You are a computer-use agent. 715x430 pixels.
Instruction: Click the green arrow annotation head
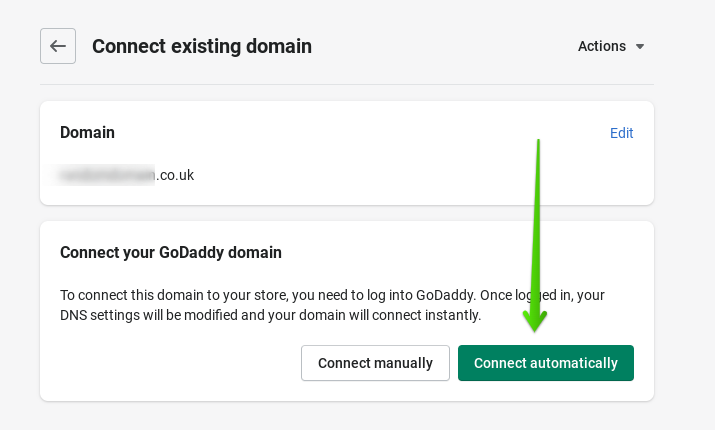(x=536, y=320)
